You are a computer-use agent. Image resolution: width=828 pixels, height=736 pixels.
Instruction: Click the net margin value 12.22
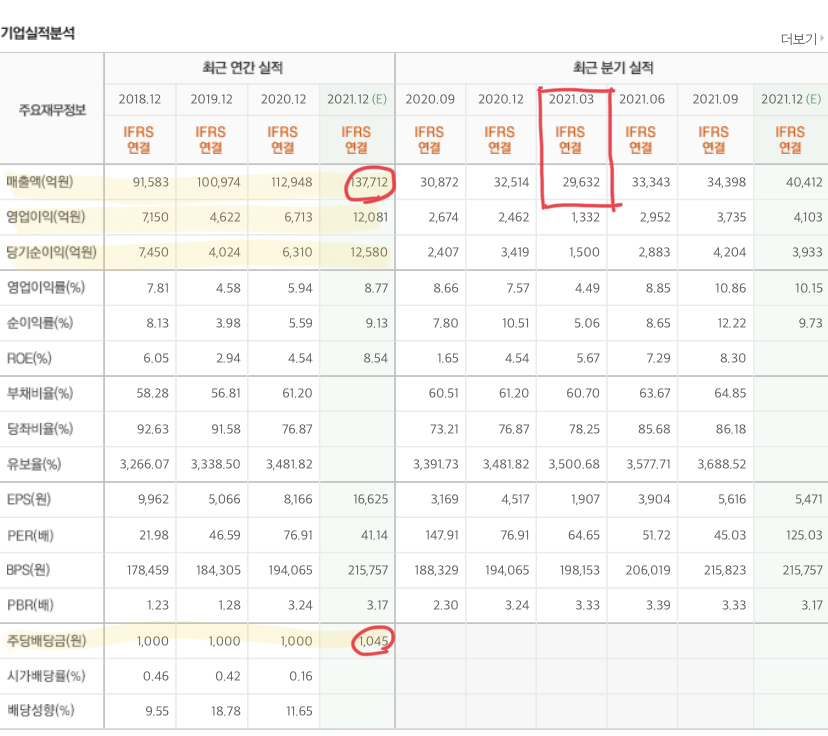coord(731,323)
